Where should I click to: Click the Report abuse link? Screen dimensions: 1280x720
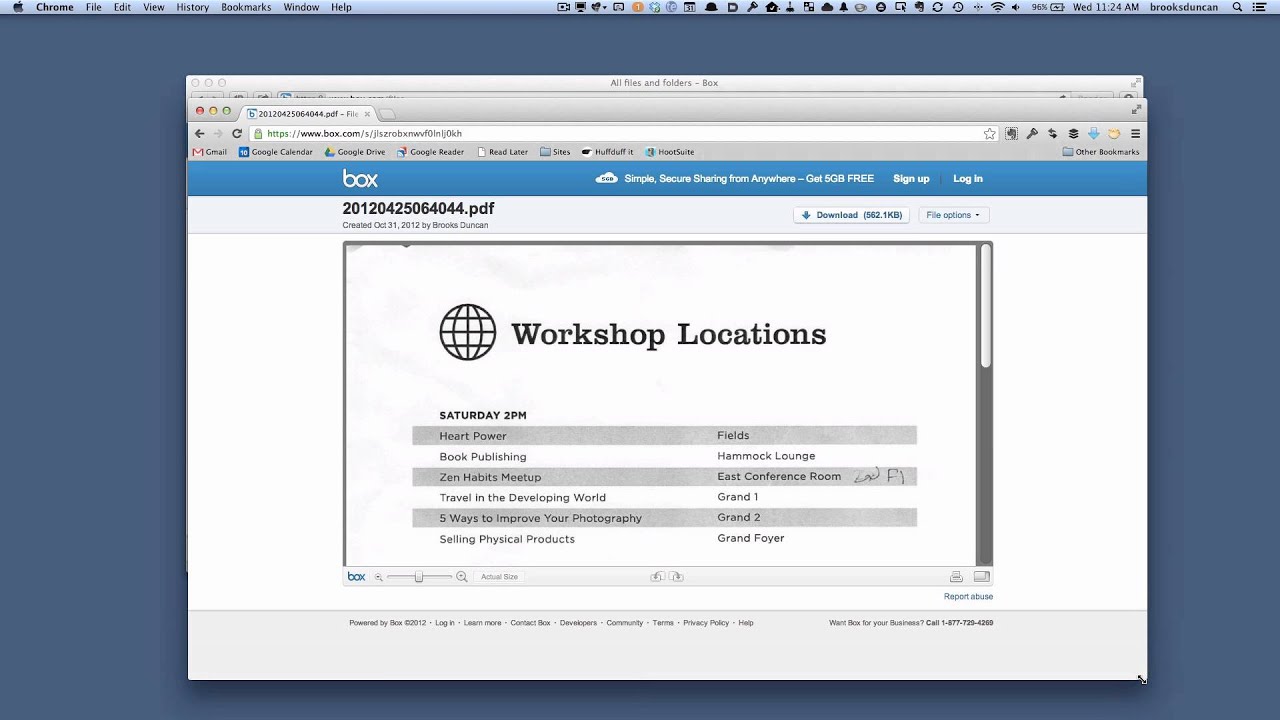point(968,597)
